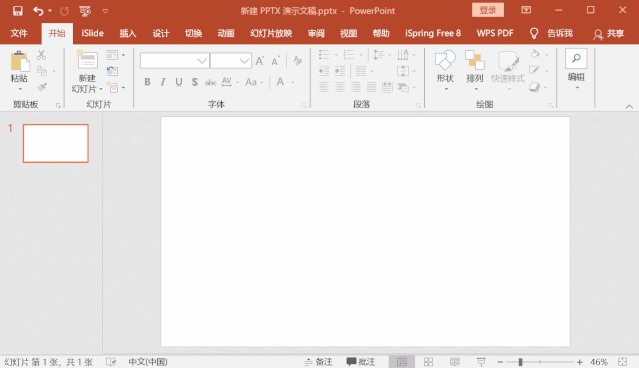Open the Section dropdown icon

pyautogui.click(x=115, y=87)
